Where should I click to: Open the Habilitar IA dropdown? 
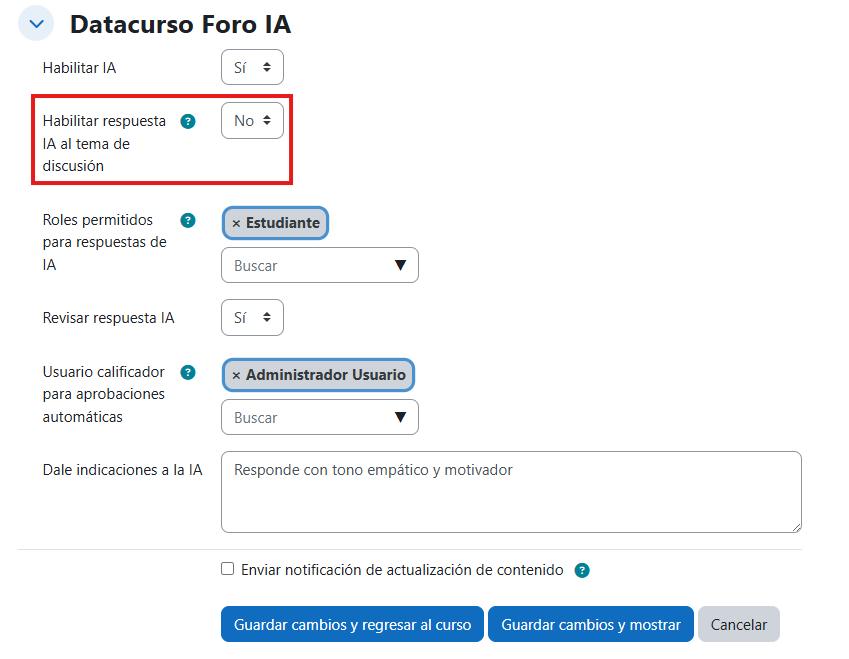tap(252, 67)
